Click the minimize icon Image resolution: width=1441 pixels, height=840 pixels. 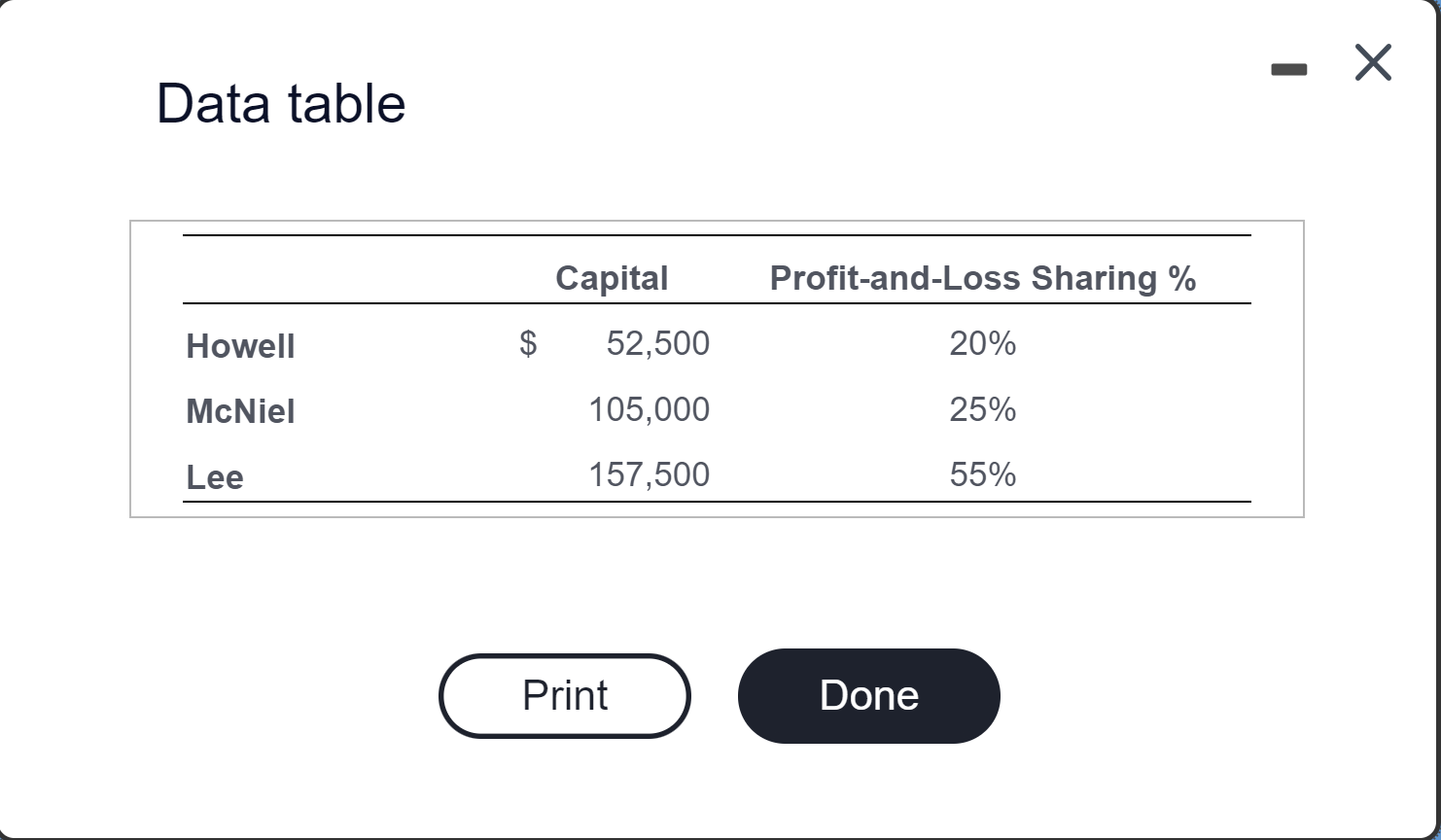[x=1290, y=68]
